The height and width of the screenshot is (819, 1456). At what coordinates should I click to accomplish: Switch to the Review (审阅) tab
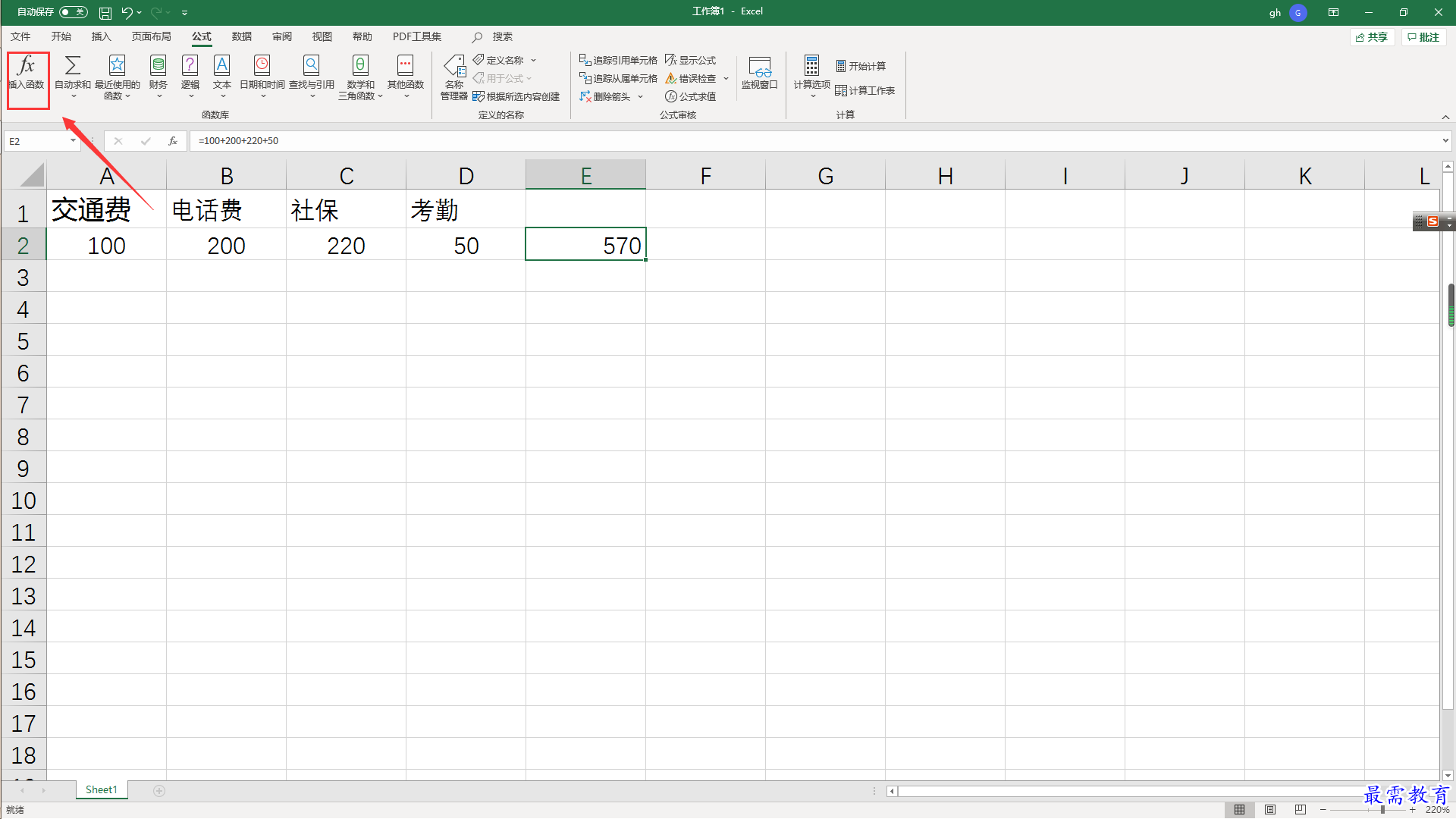pyautogui.click(x=282, y=36)
